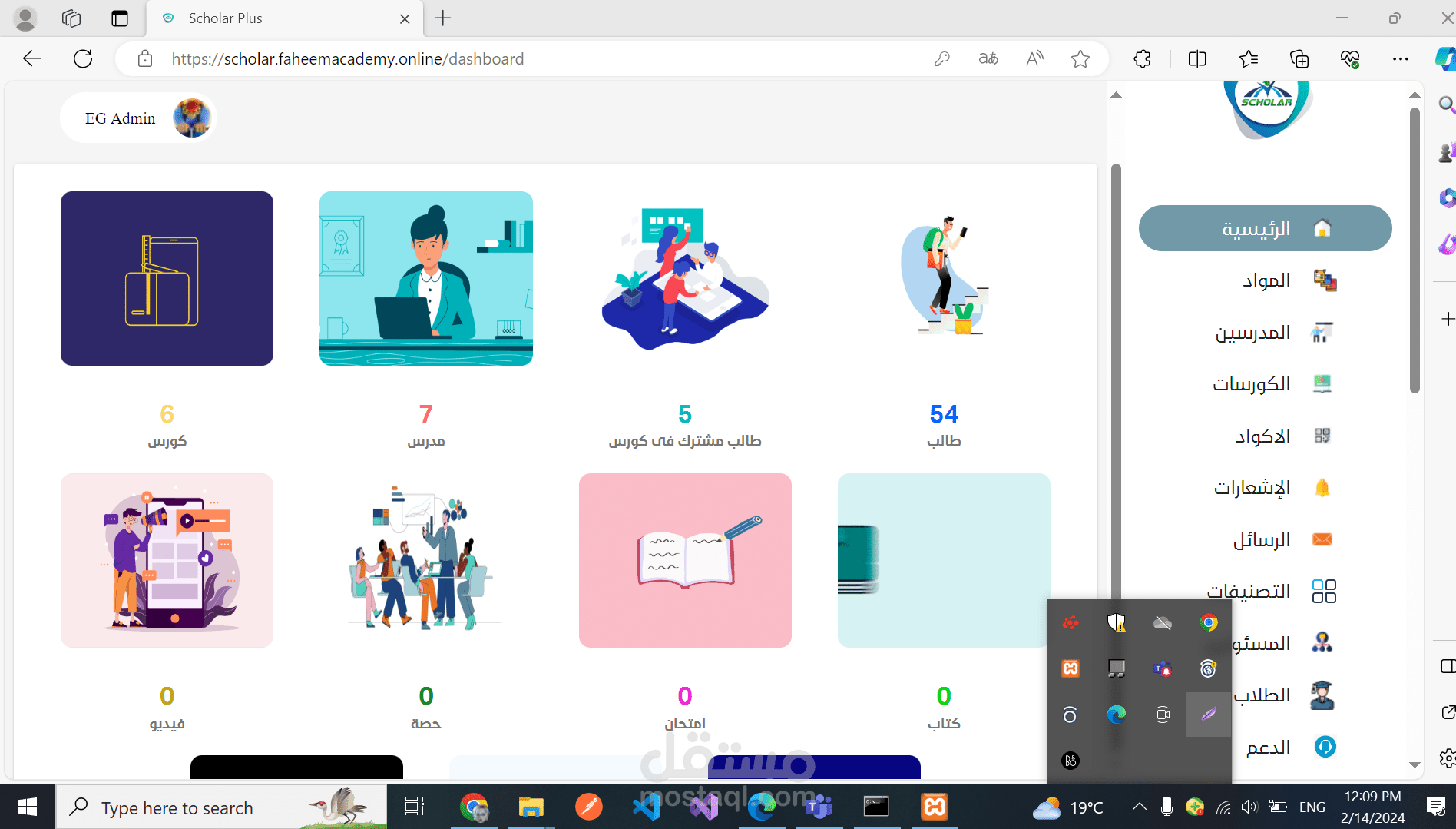This screenshot has height=829, width=1456.
Task: Add this page to favorites star
Action: pyautogui.click(x=1080, y=58)
